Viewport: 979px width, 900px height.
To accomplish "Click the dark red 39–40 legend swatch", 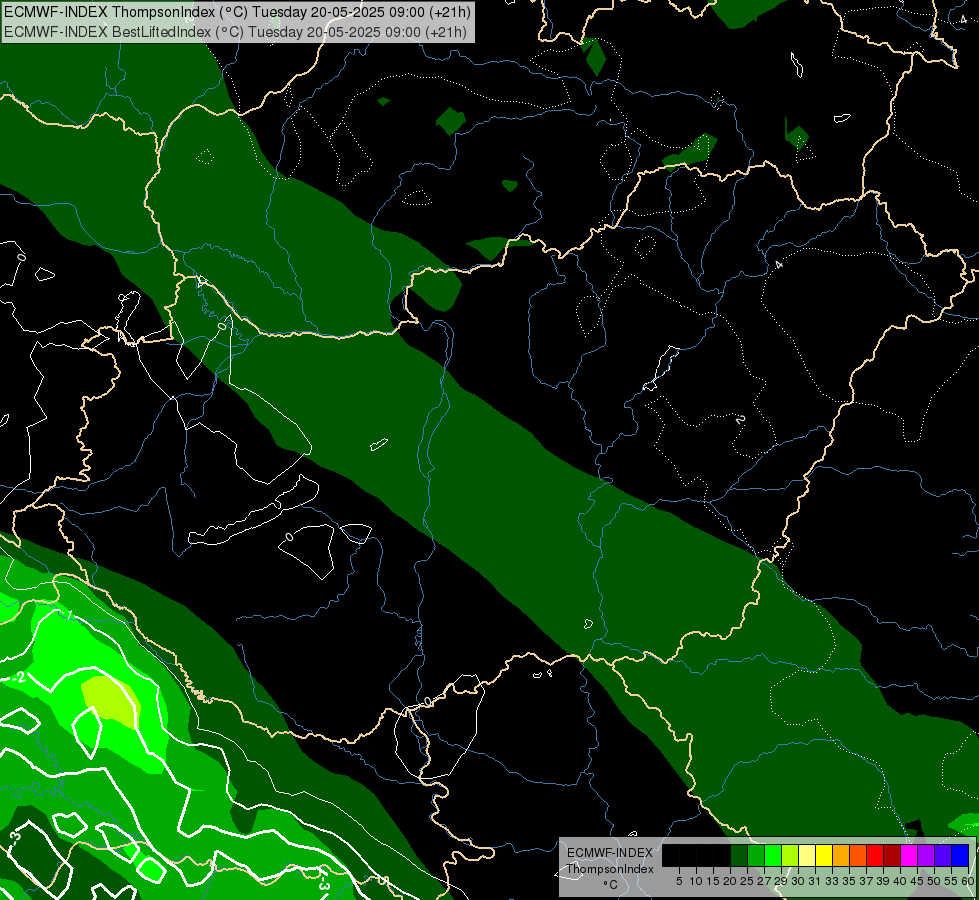I will point(892,855).
